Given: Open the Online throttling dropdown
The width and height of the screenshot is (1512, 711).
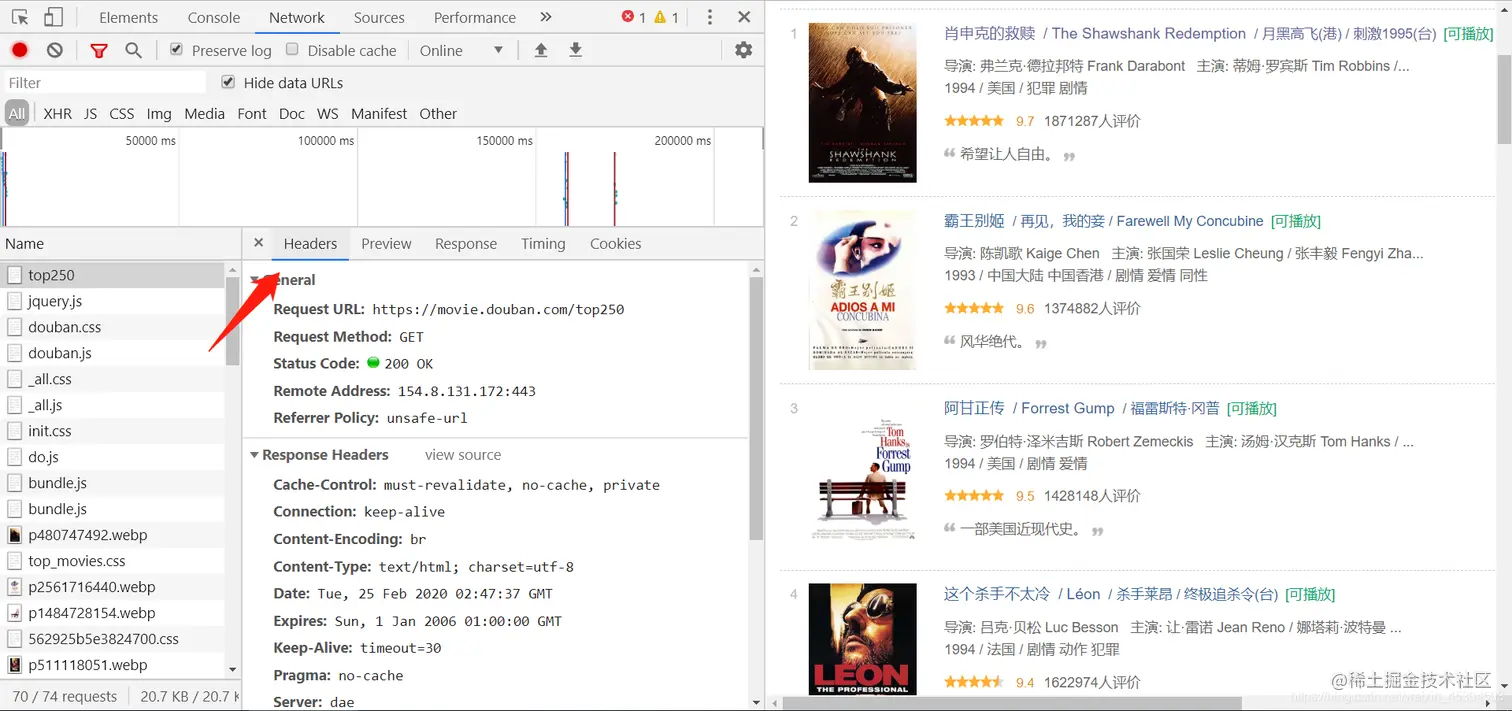Looking at the screenshot, I should (x=462, y=50).
